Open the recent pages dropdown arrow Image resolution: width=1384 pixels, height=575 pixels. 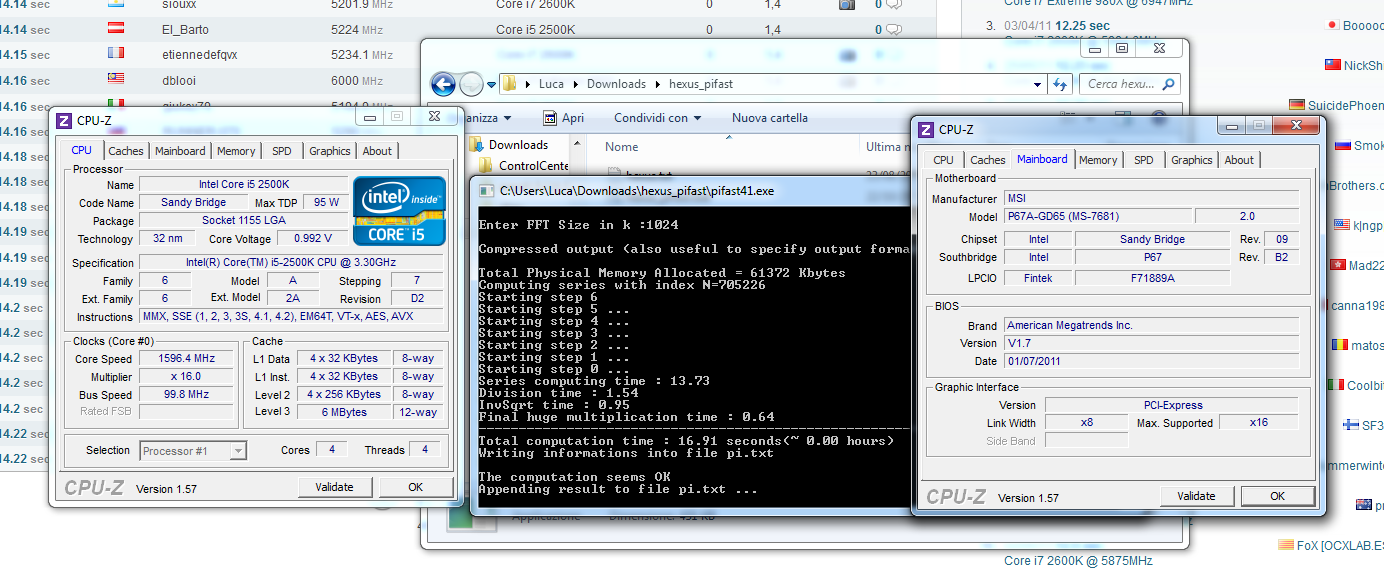tap(491, 85)
